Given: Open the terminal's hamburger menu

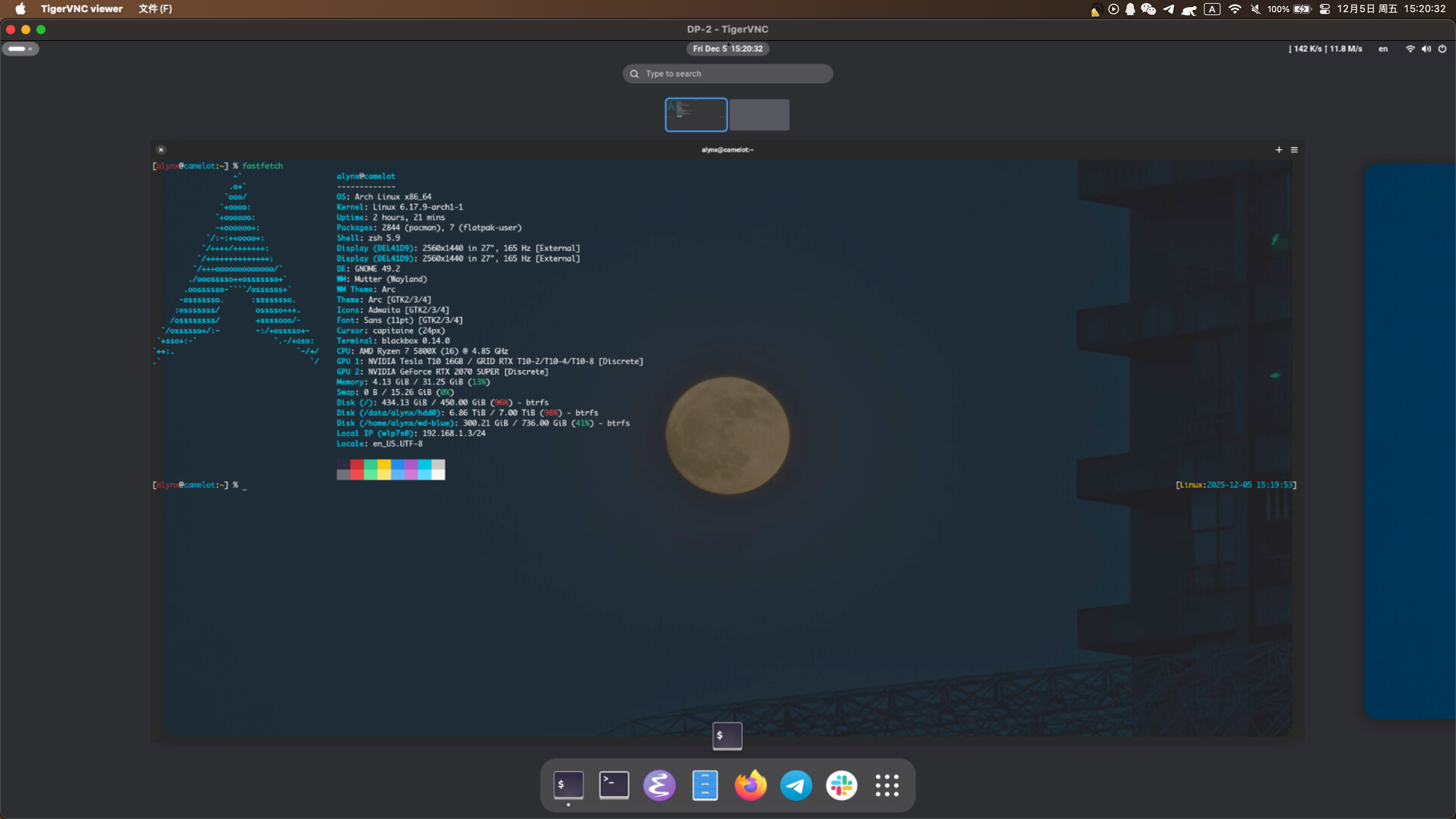Looking at the screenshot, I should pyautogui.click(x=1295, y=150).
